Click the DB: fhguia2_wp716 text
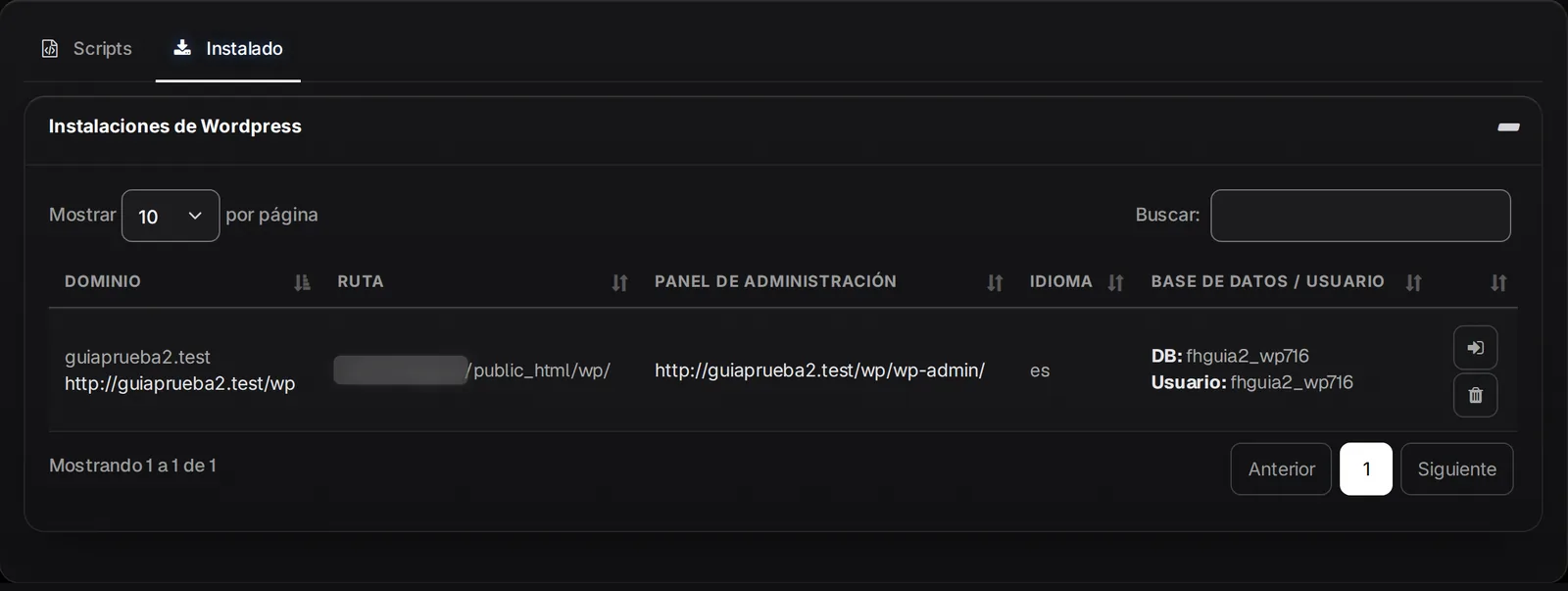 tap(1230, 356)
